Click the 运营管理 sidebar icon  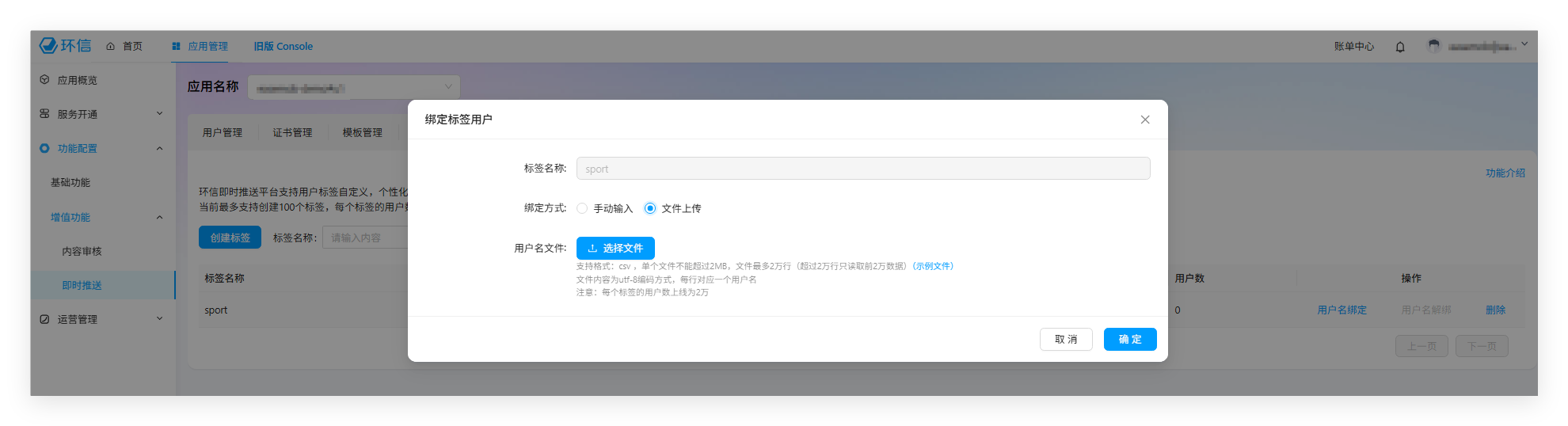pyautogui.click(x=44, y=319)
